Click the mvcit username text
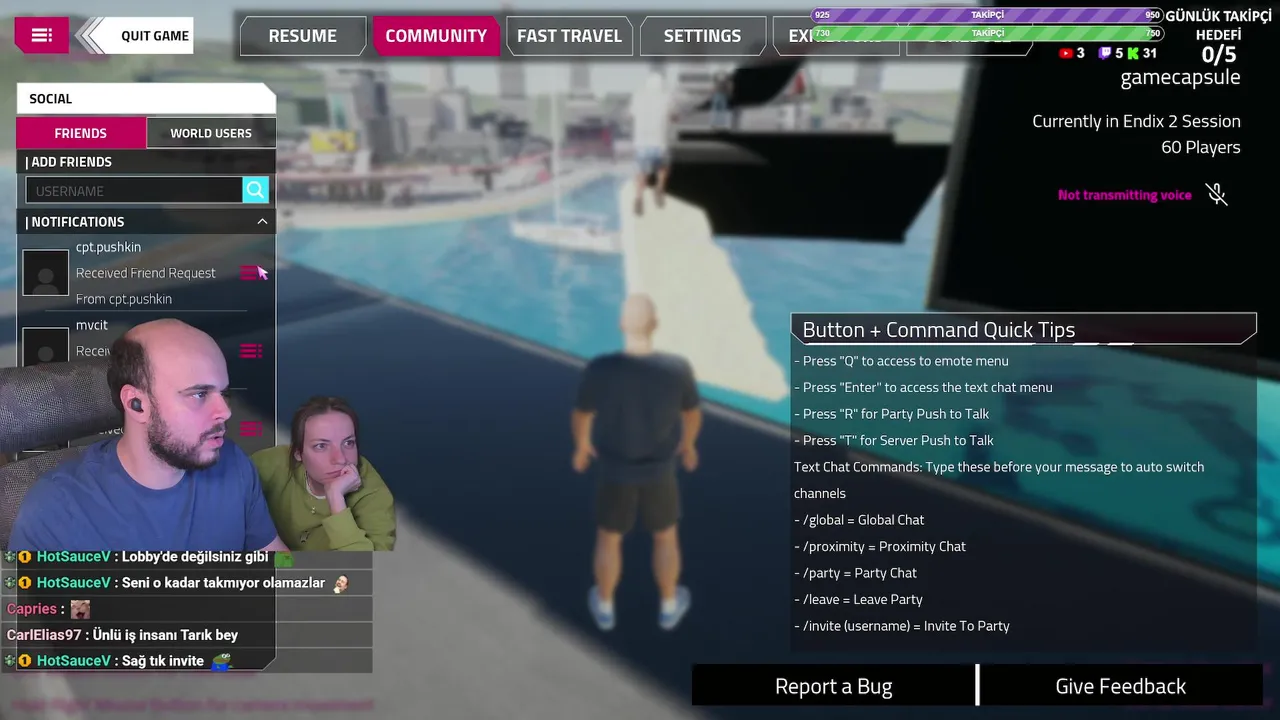Screen dimensions: 1280x720 coord(92,325)
